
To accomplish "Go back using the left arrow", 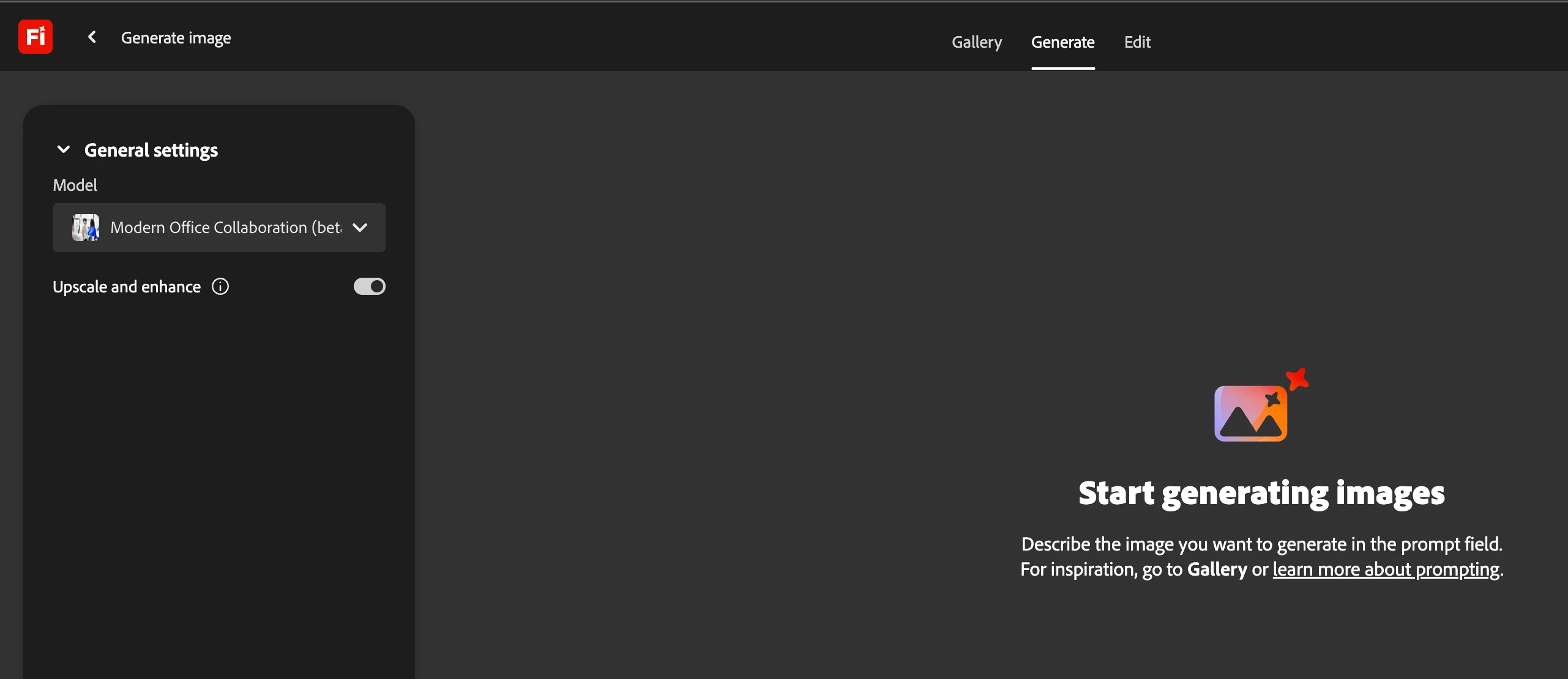I will tap(92, 37).
